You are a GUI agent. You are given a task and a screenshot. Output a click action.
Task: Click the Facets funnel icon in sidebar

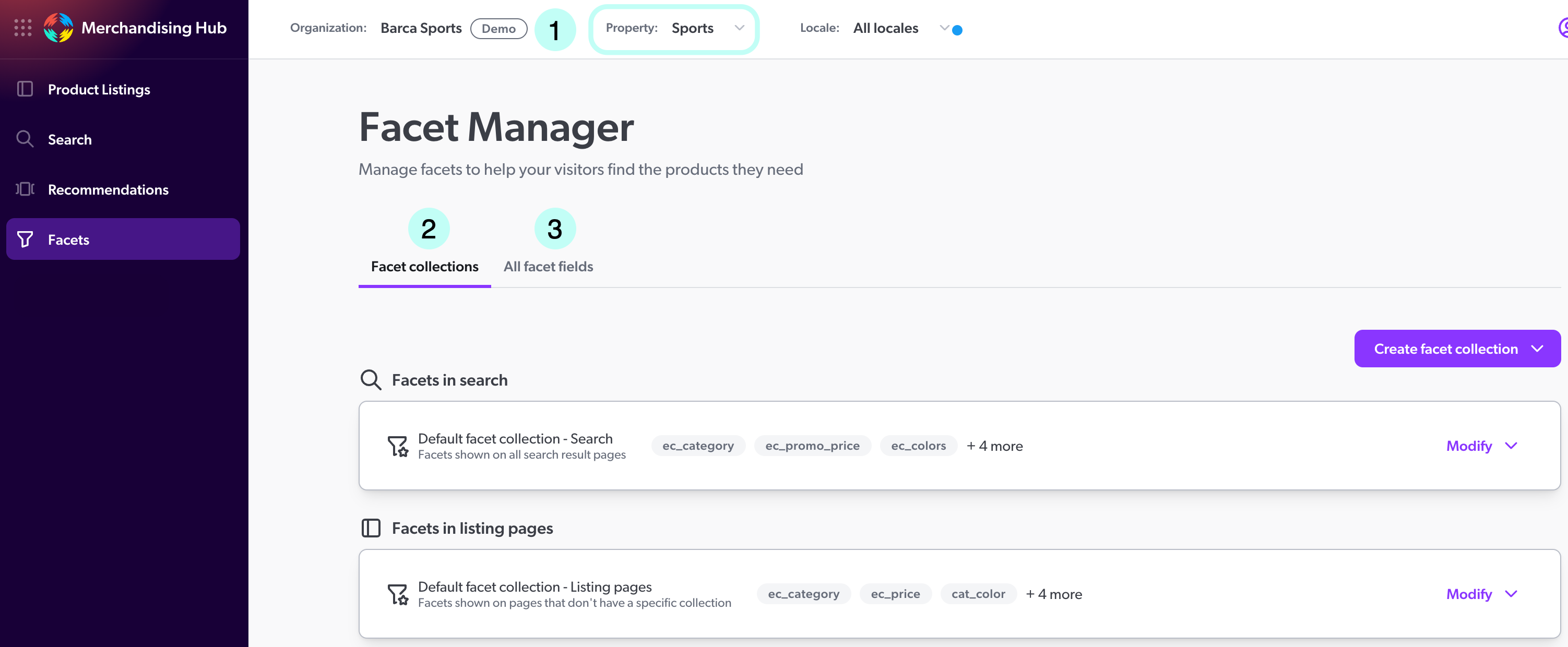[25, 239]
